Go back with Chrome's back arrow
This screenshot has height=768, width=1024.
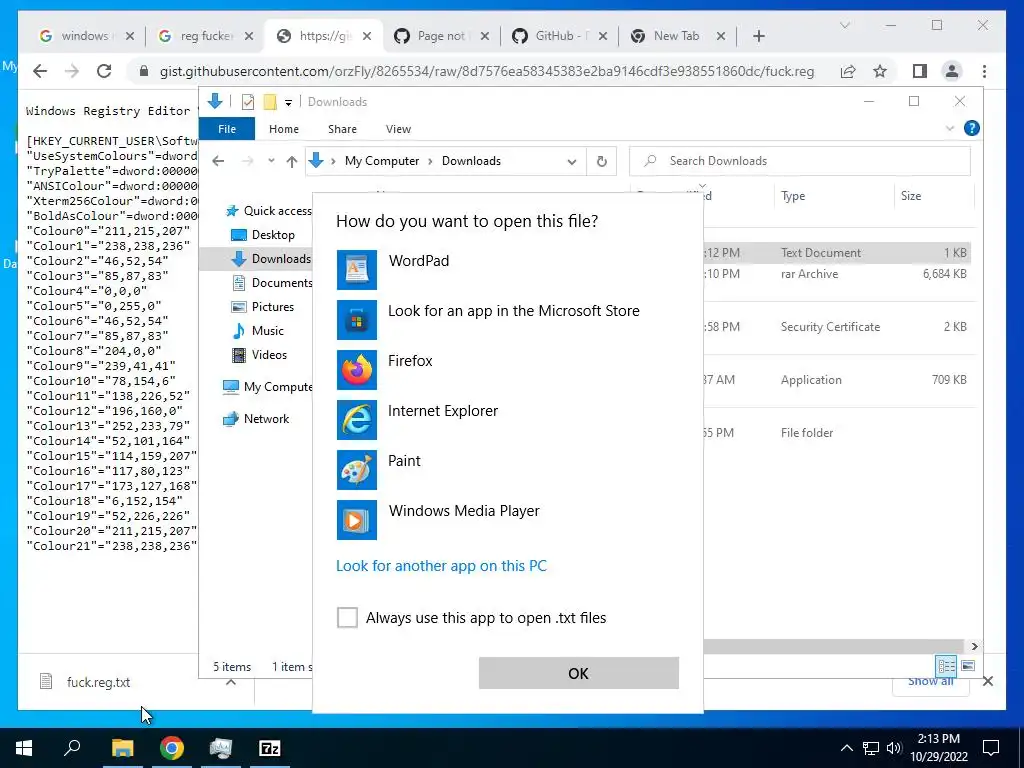(40, 71)
